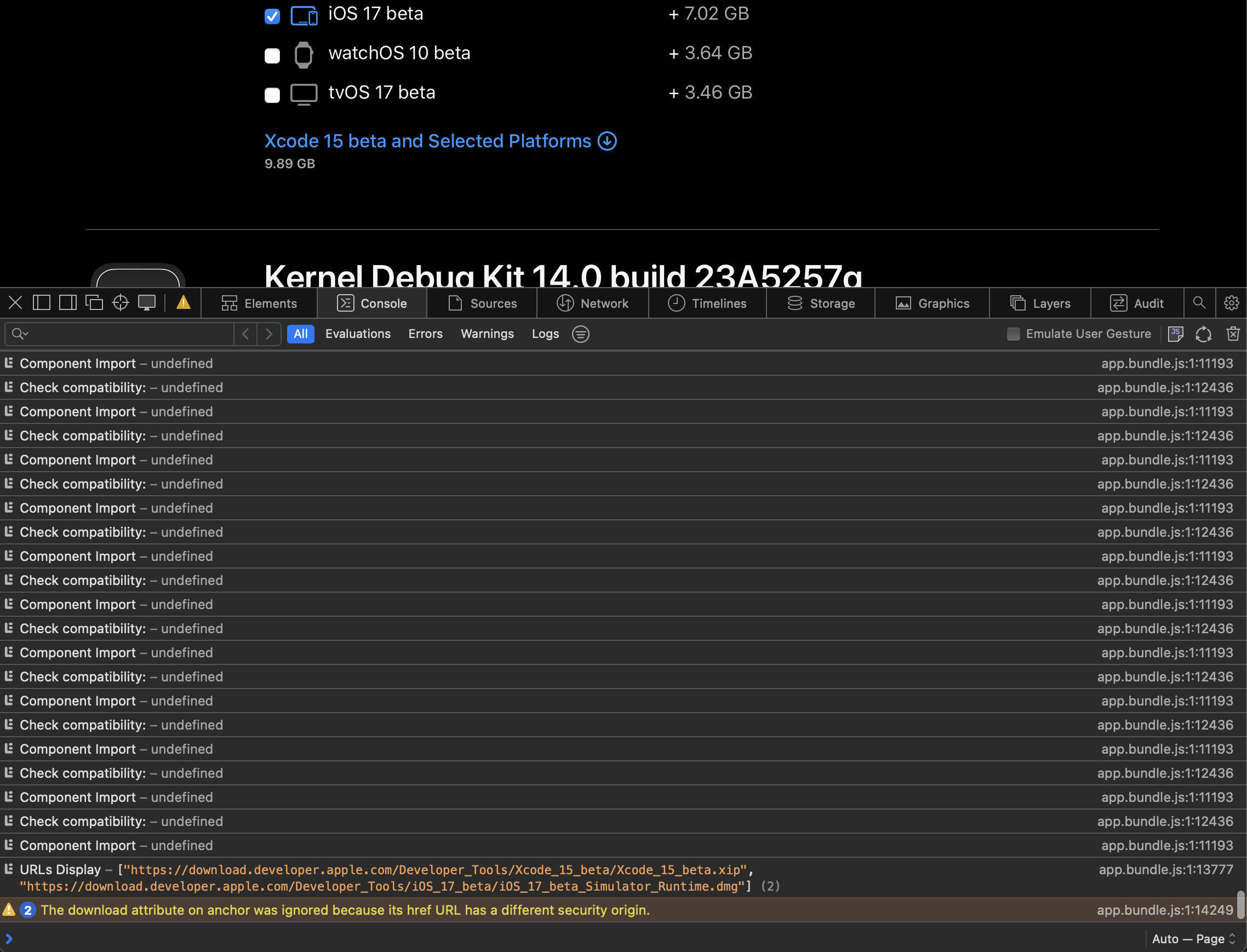Open inspector search magnifier icon
This screenshot has width=1247, height=952.
point(1199,303)
